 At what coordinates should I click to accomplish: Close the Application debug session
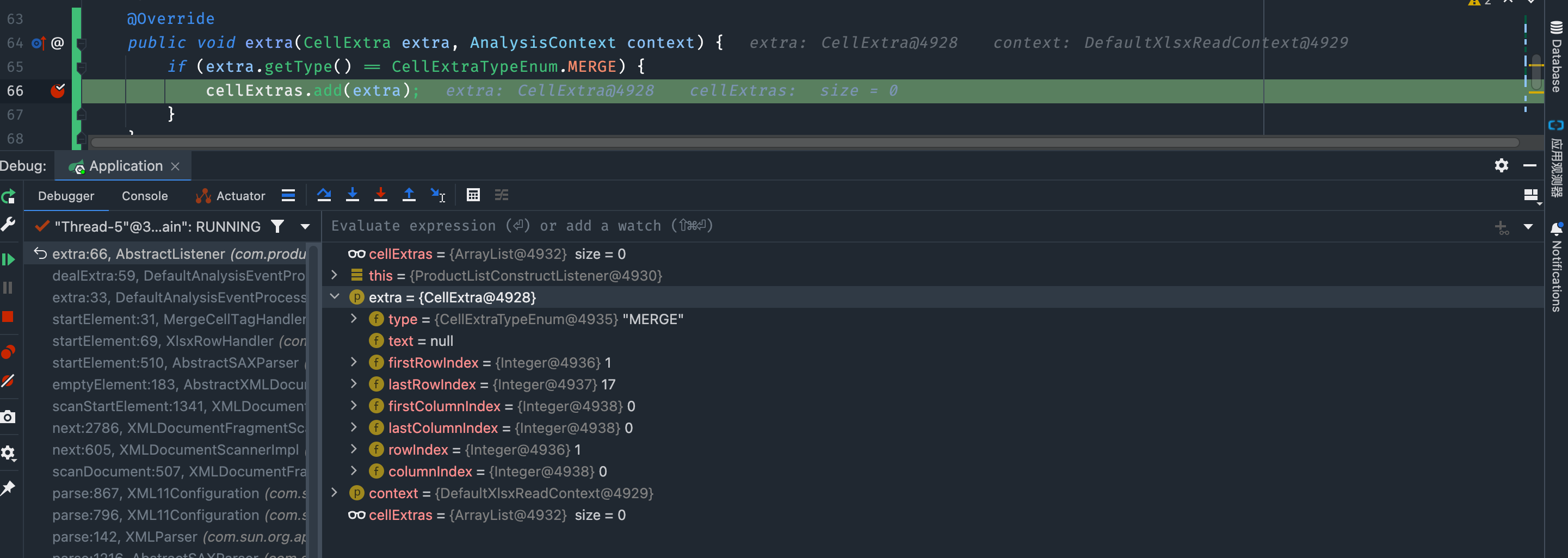[175, 165]
